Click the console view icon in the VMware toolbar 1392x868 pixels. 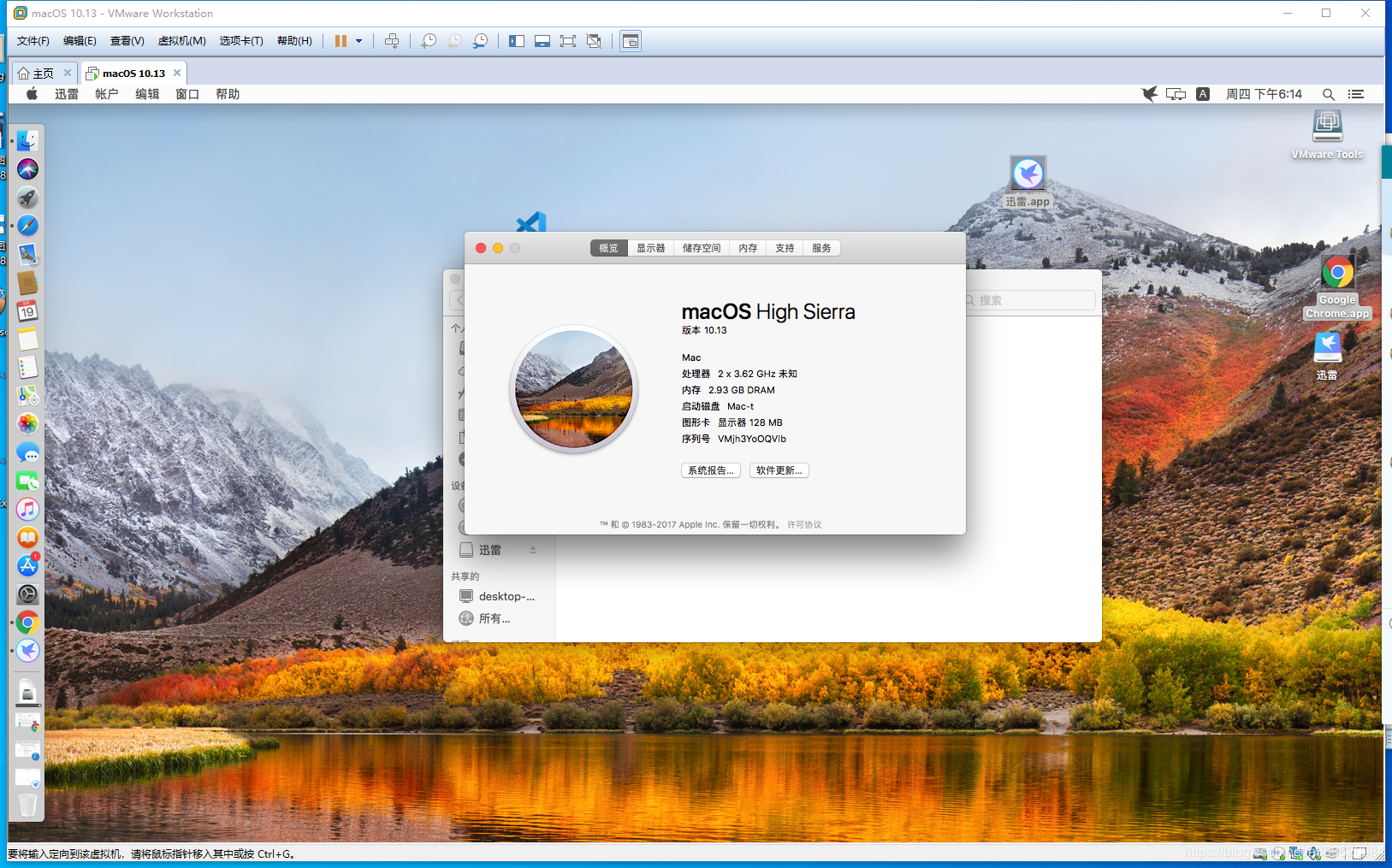tap(631, 41)
